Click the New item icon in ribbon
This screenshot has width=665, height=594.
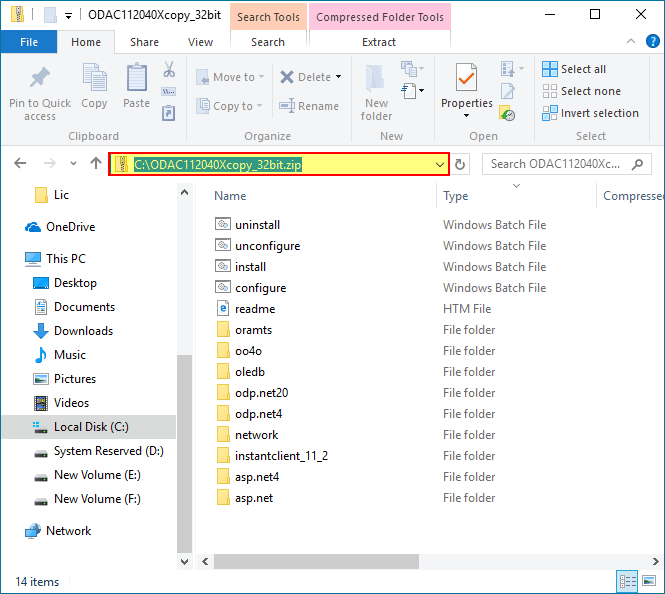pos(409,68)
